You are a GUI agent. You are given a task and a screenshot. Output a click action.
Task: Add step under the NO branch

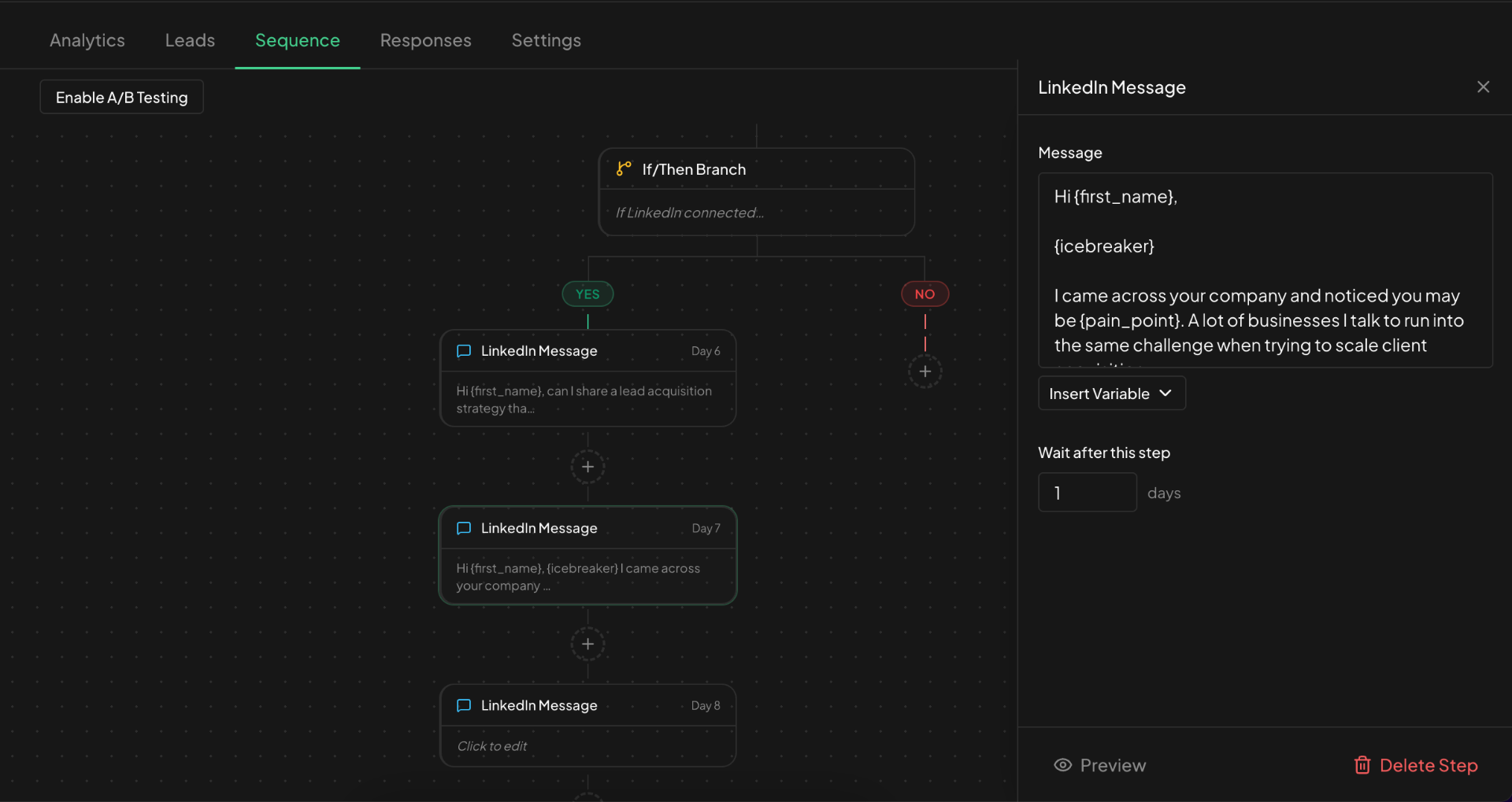[x=925, y=371]
